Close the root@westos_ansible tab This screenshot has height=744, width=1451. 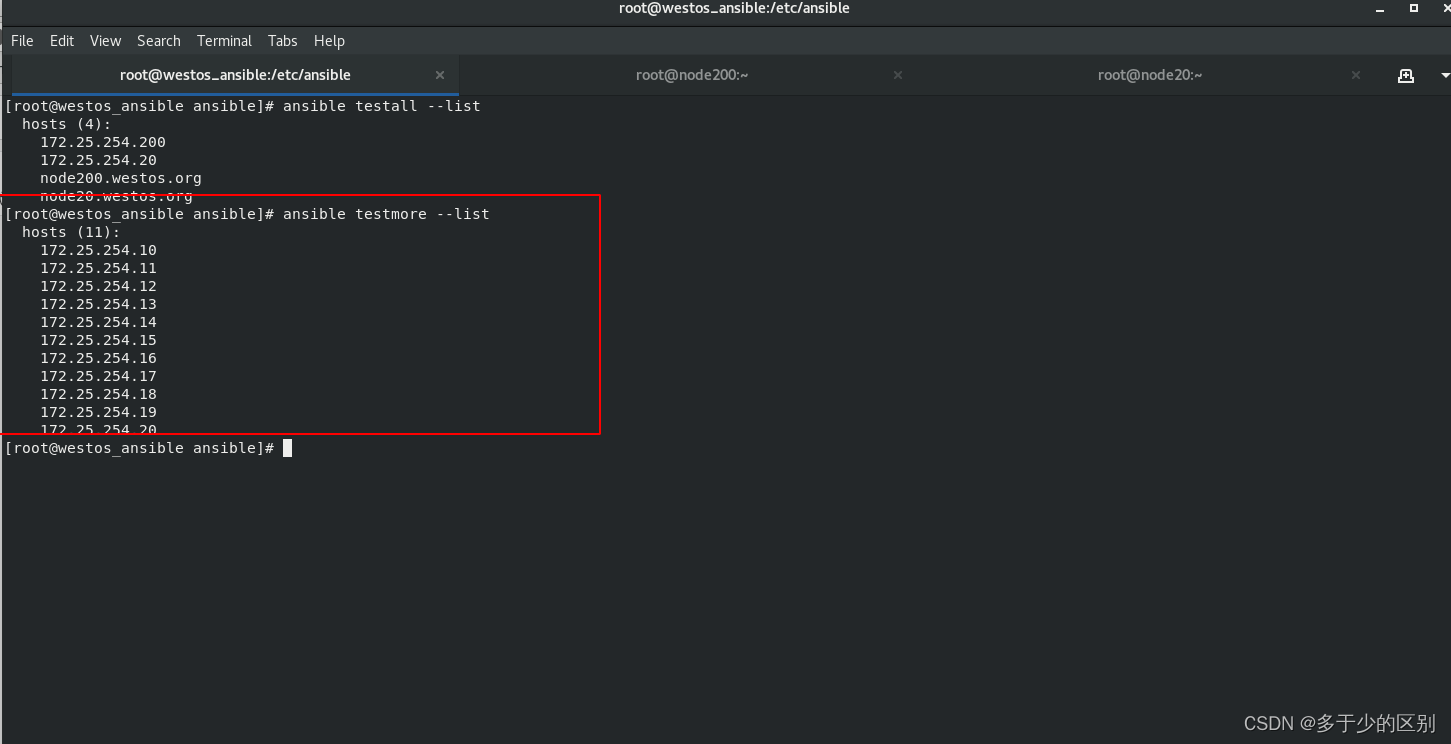(x=440, y=75)
